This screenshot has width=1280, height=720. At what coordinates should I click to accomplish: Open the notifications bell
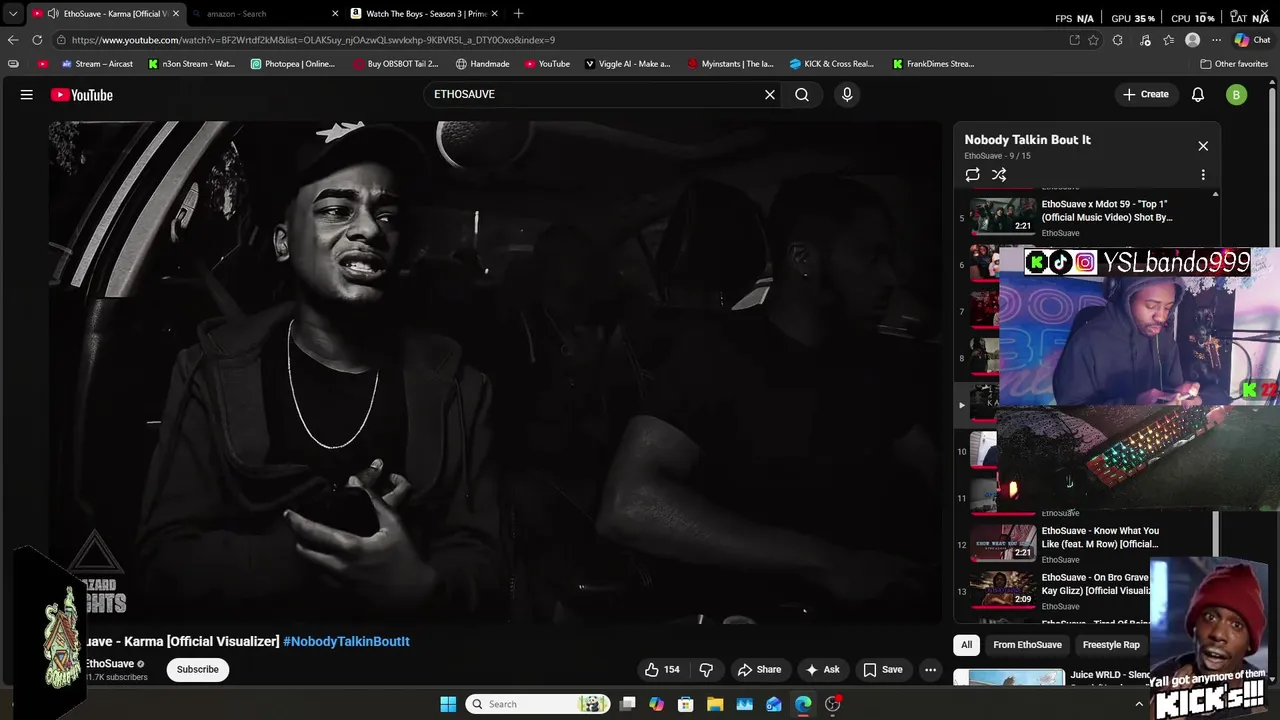pyautogui.click(x=1198, y=94)
